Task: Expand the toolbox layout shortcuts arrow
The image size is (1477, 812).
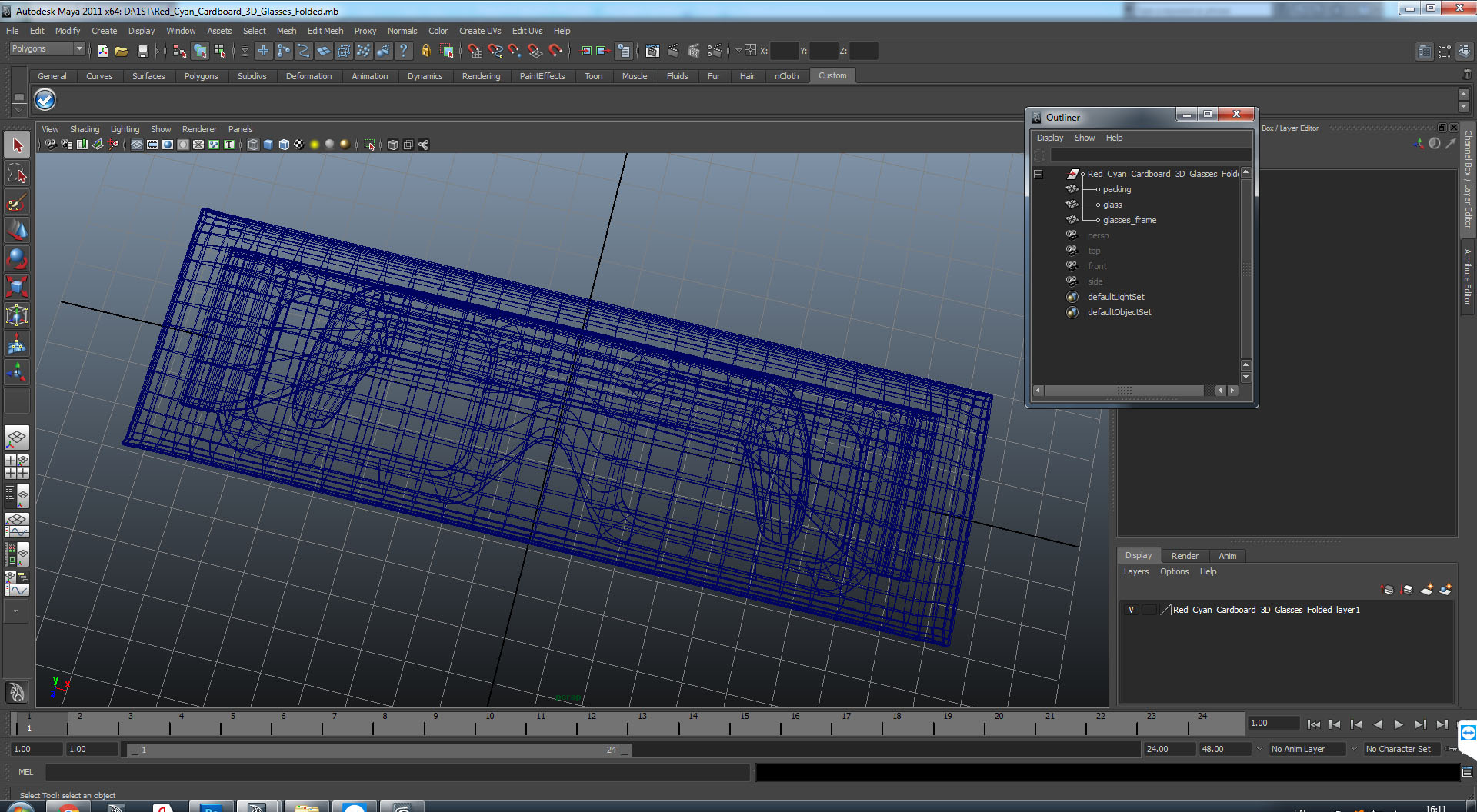Action: [16, 611]
